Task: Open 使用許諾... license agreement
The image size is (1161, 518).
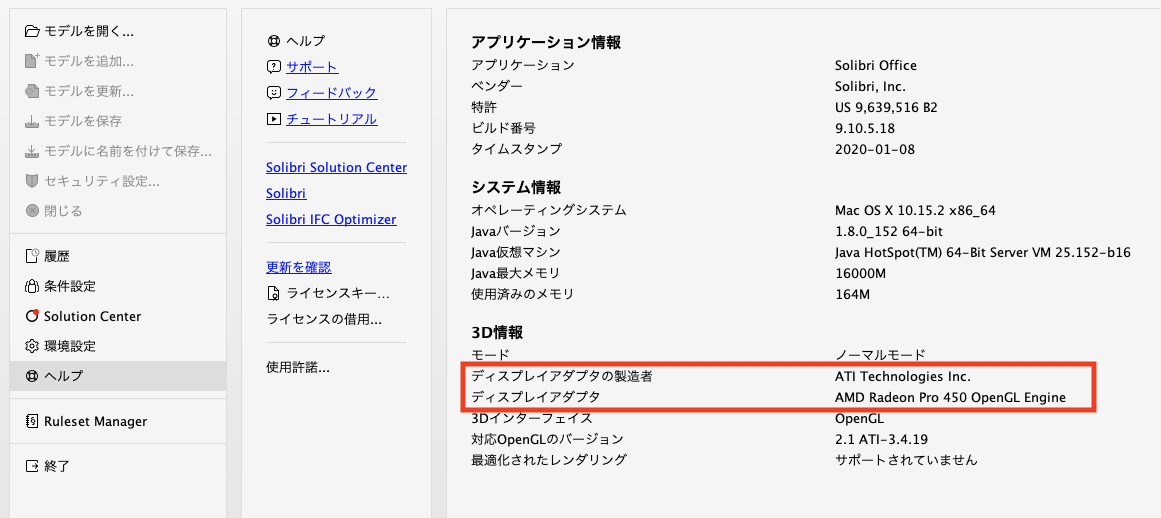Action: point(298,368)
